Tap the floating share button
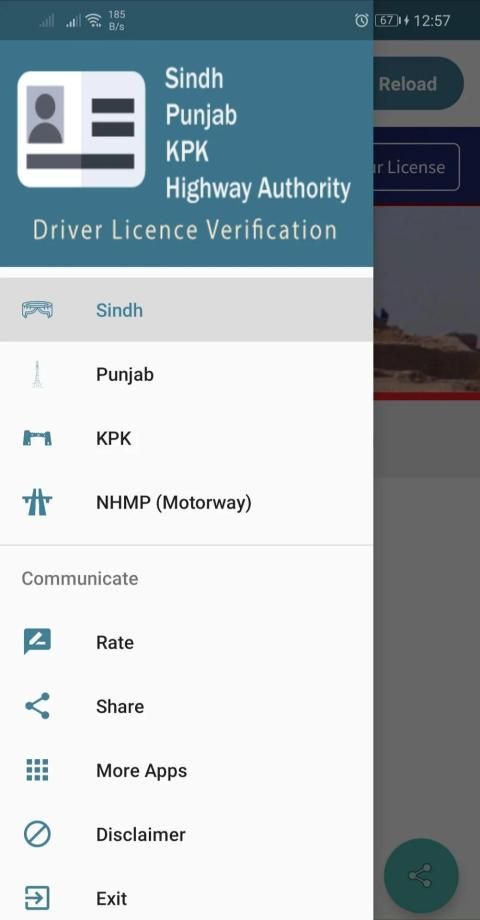 pyautogui.click(x=421, y=875)
